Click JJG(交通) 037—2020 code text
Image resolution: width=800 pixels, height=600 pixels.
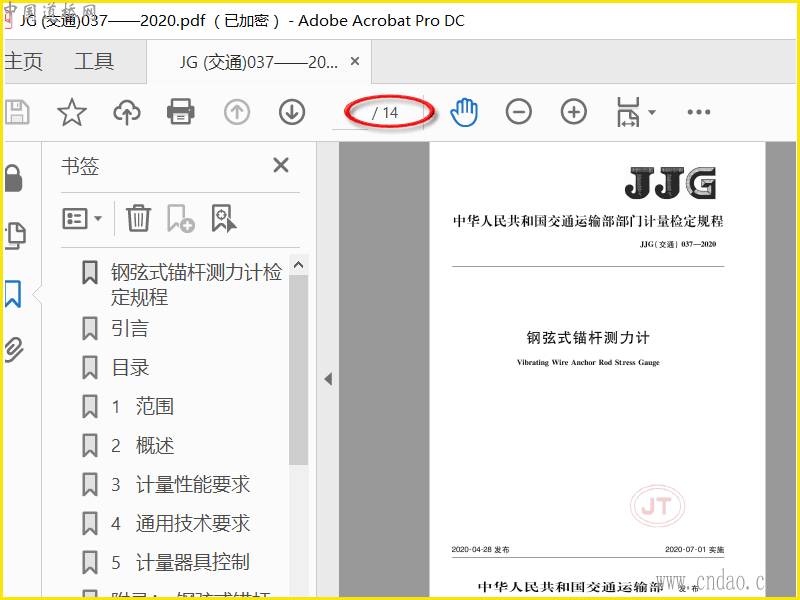coord(678,244)
